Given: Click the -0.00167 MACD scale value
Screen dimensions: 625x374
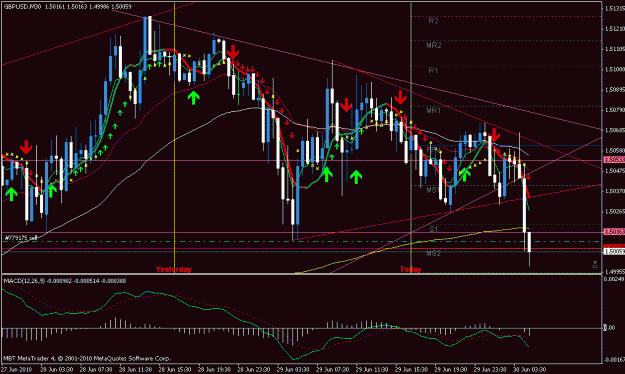Looking at the screenshot, I should tap(614, 359).
